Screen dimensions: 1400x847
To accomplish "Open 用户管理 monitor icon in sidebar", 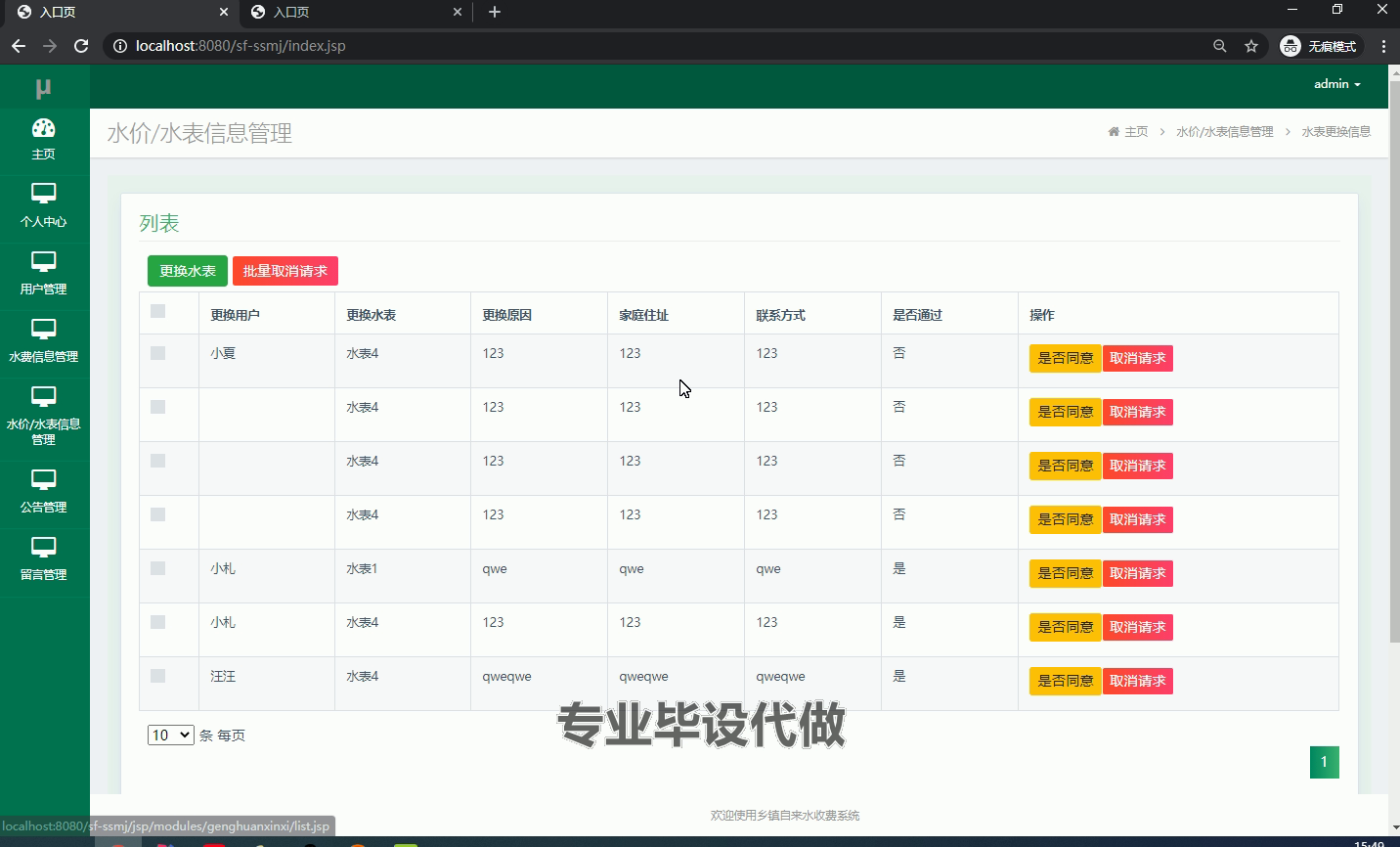I will tap(43, 261).
